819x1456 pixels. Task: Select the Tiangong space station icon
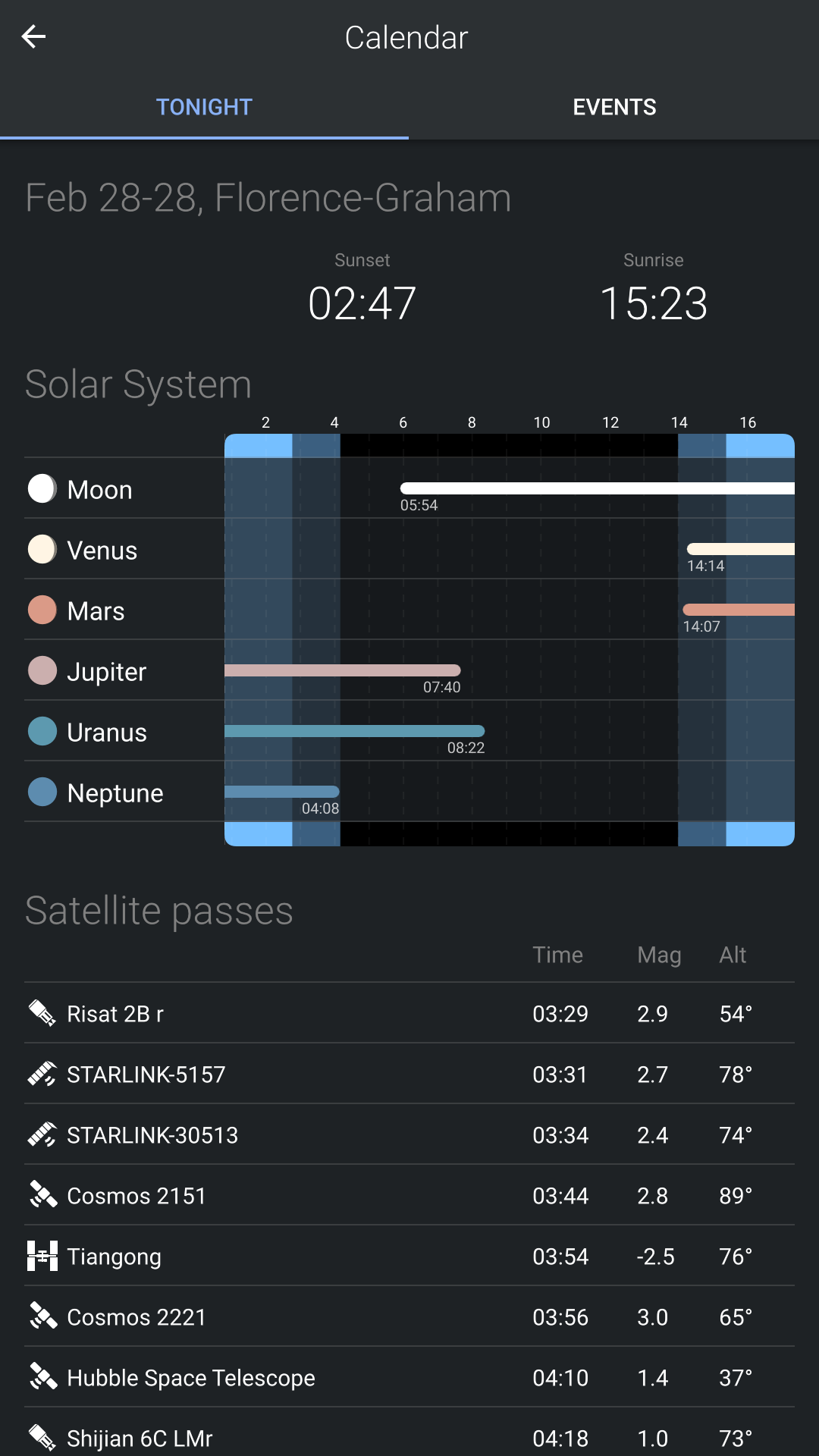point(42,1256)
